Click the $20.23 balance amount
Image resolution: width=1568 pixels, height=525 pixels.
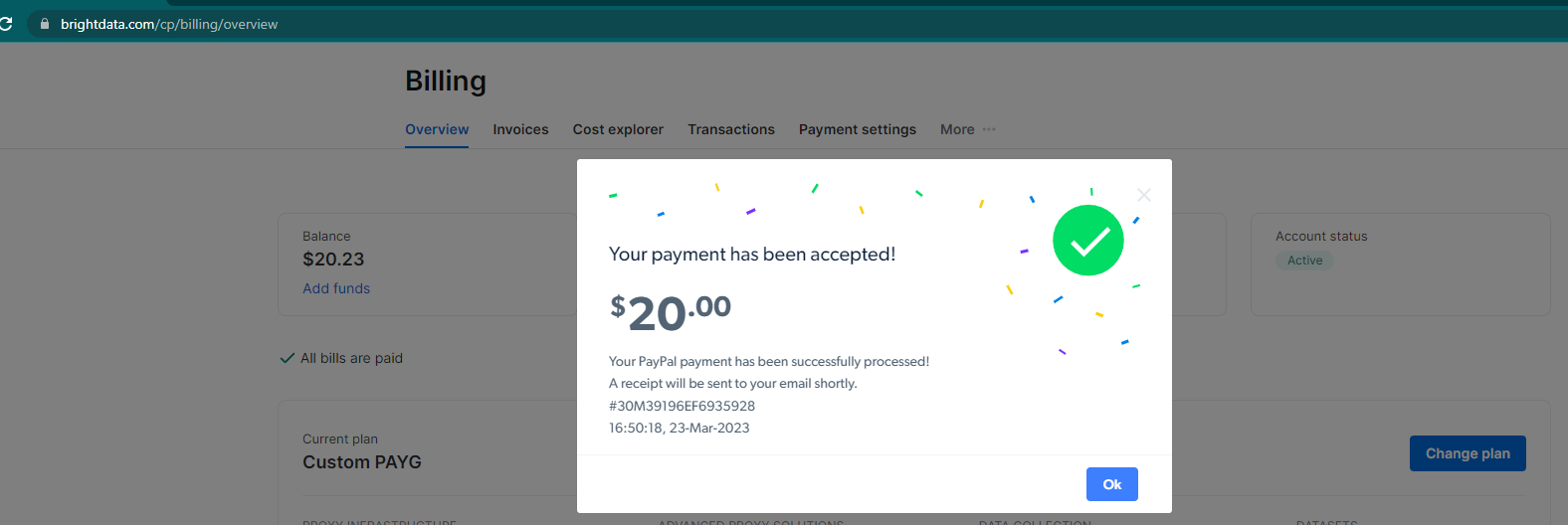(x=333, y=260)
